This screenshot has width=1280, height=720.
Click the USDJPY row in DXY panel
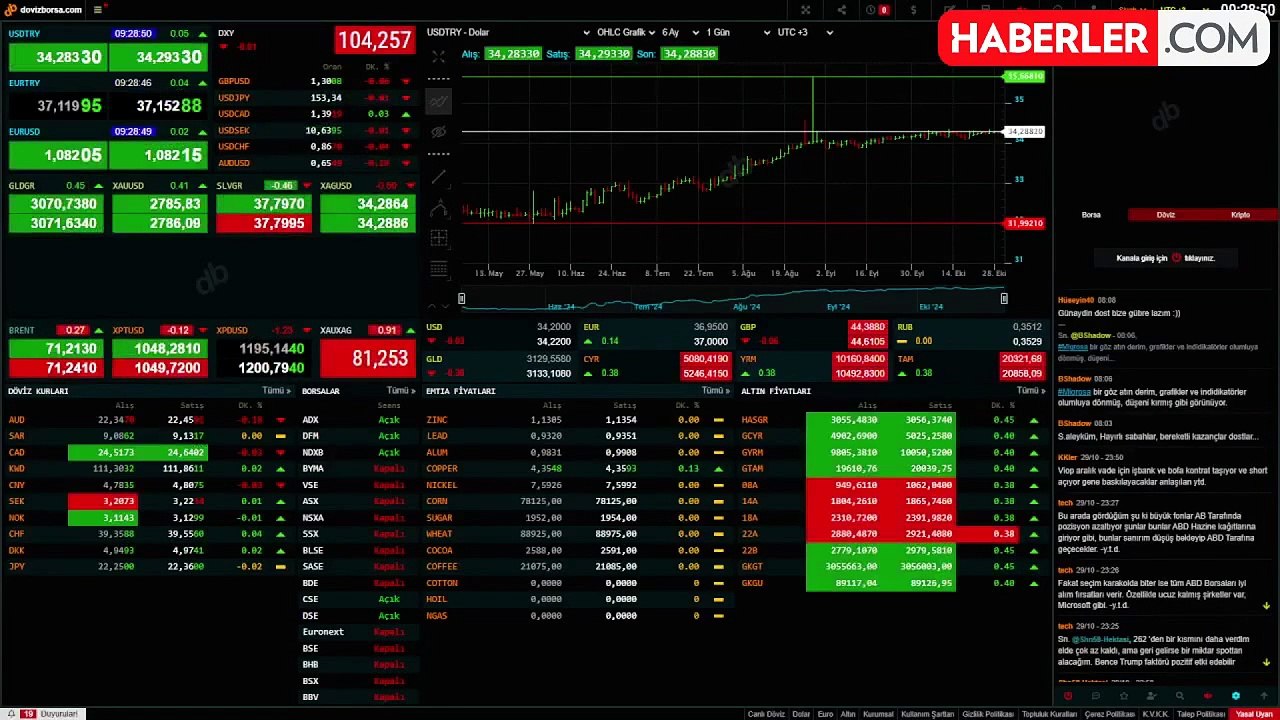click(314, 98)
